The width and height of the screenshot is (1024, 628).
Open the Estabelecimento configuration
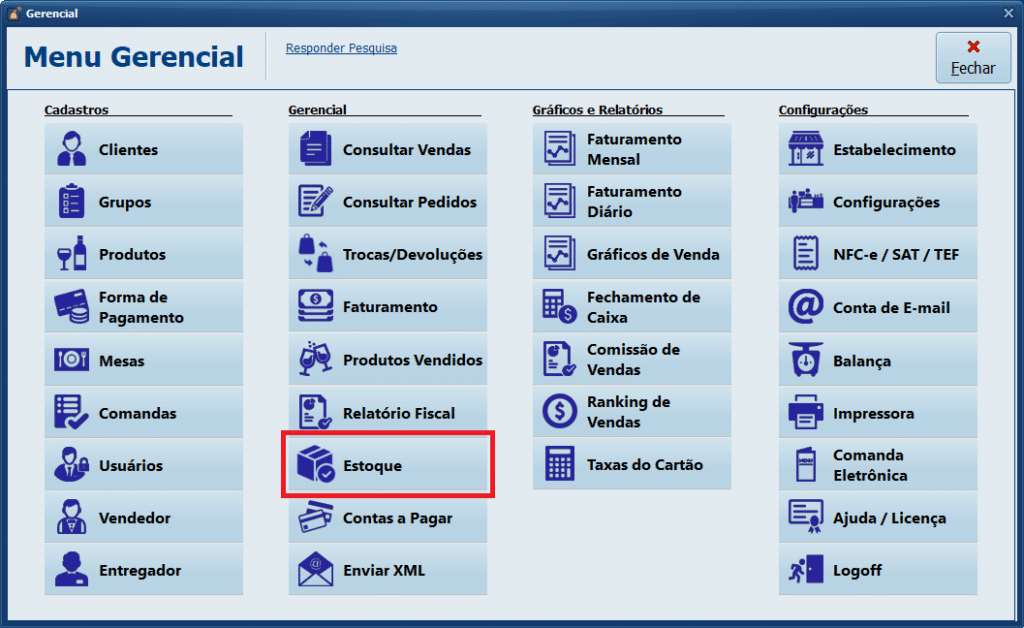[878, 150]
